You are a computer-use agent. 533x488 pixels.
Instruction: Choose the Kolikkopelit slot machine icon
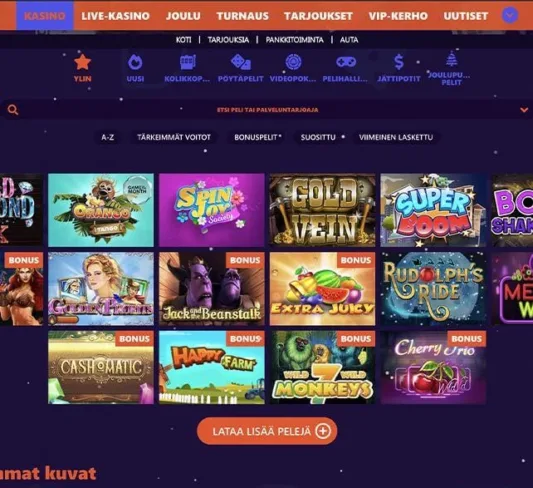(x=187, y=62)
